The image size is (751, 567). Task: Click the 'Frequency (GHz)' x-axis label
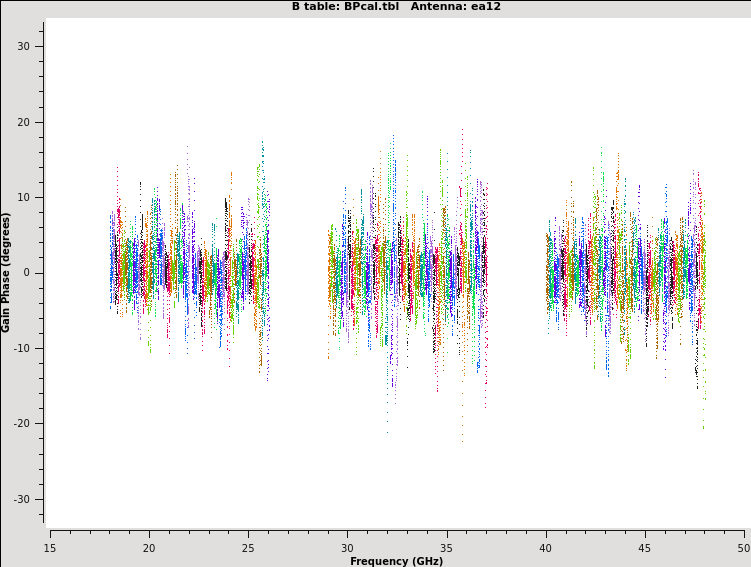[x=396, y=561]
